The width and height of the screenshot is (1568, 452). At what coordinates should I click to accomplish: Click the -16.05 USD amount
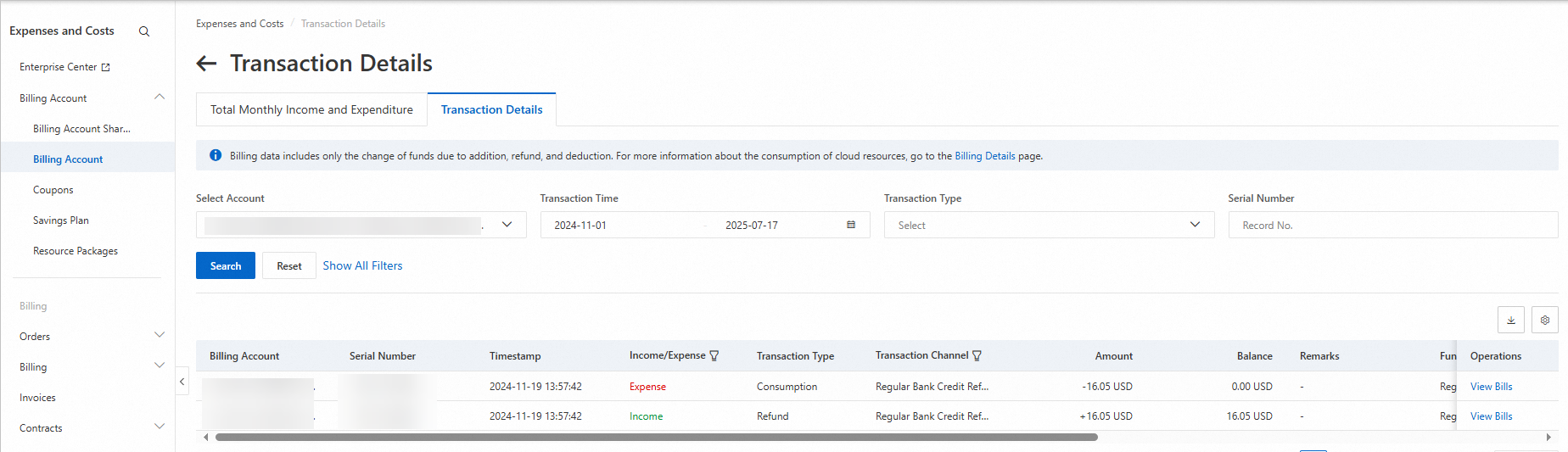pos(1106,387)
